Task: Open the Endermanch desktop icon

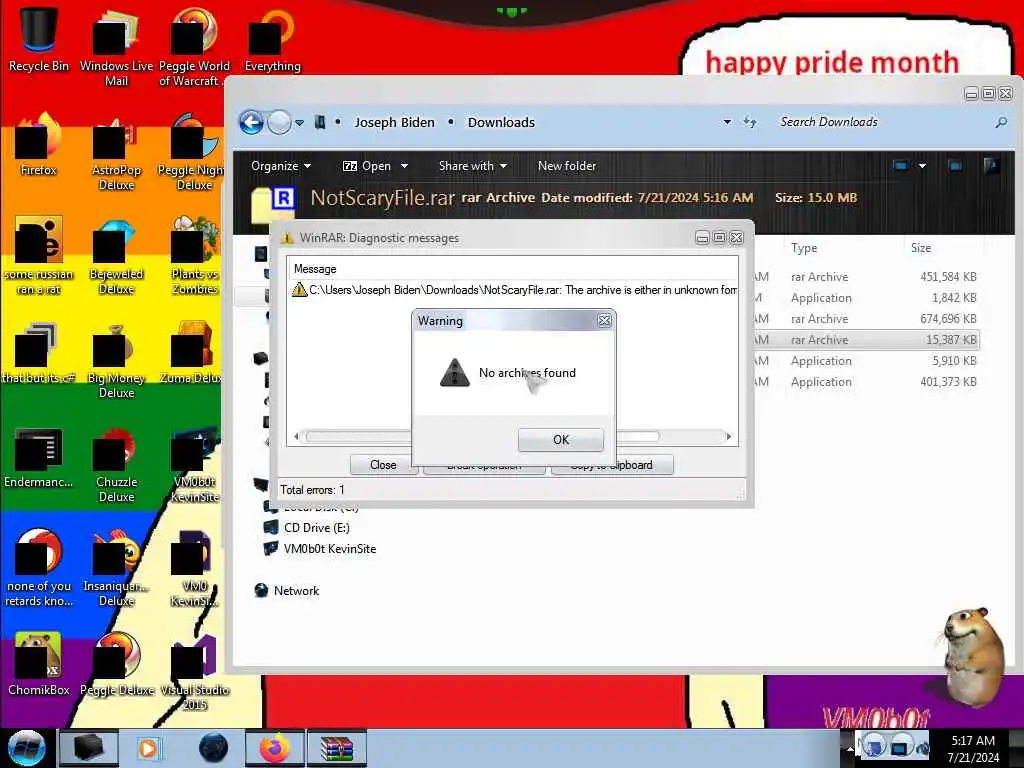Action: [39, 457]
